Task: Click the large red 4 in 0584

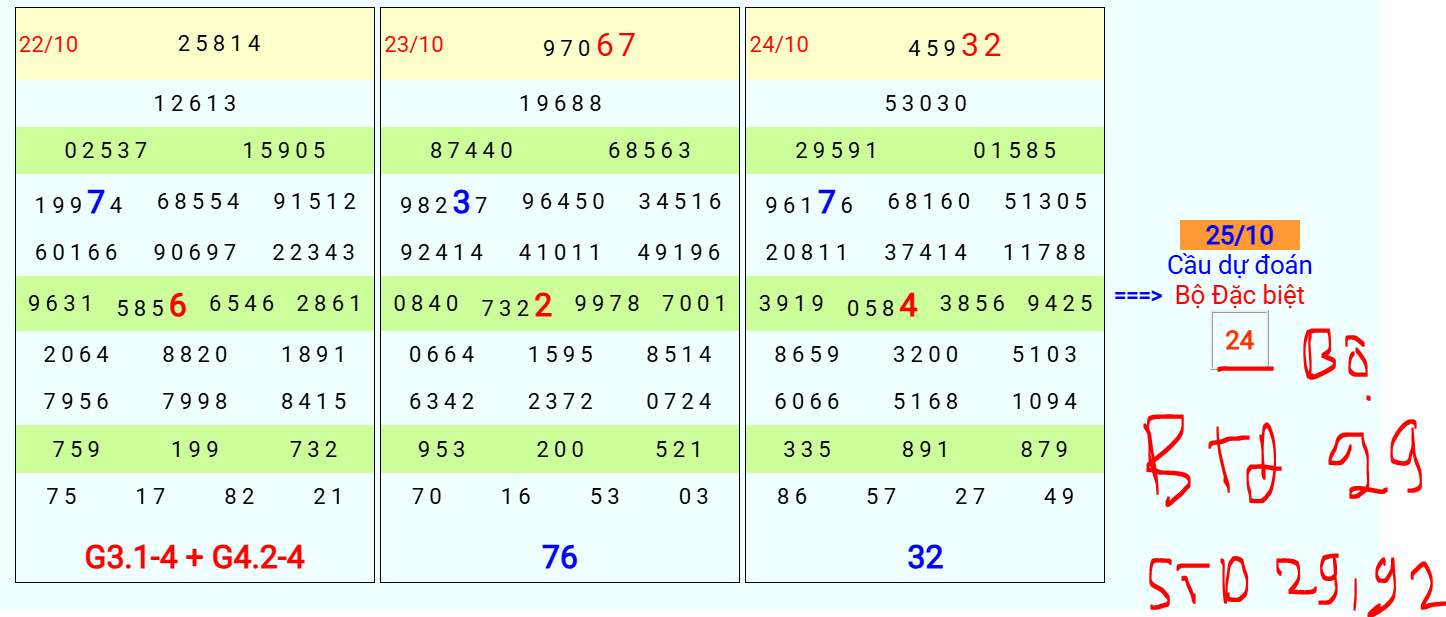Action: coord(908,307)
